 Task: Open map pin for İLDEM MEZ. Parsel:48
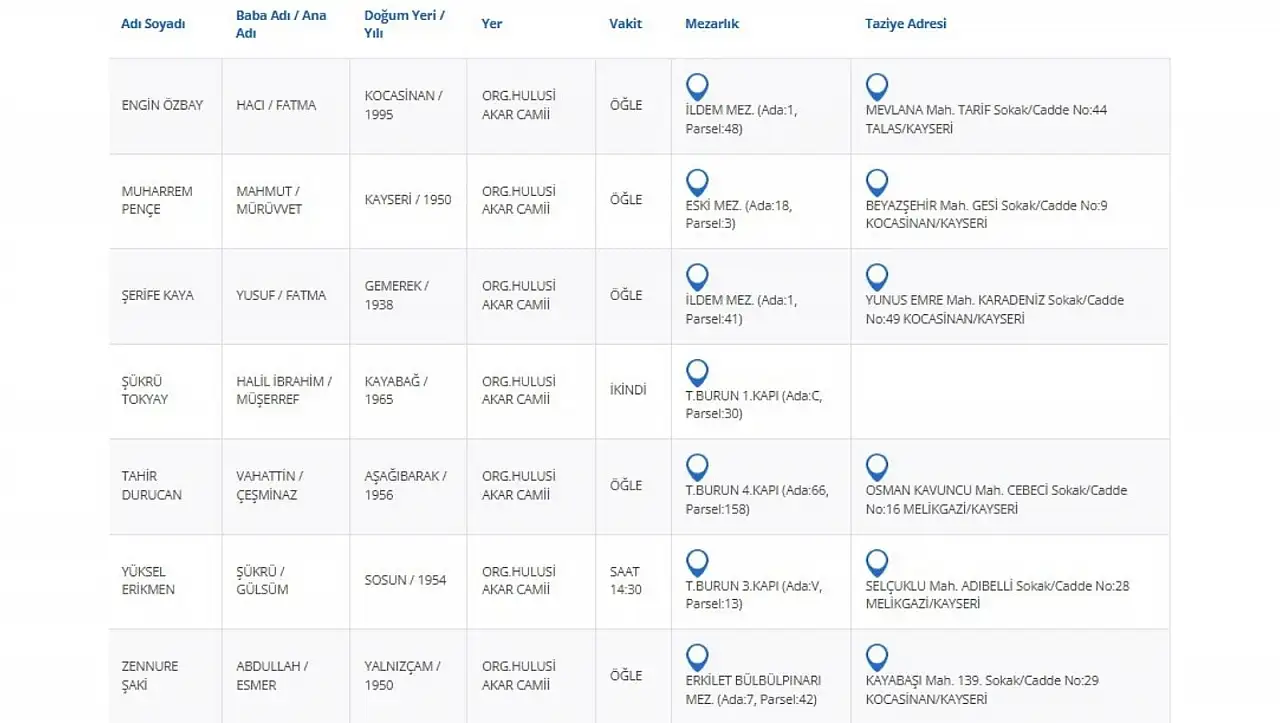[697, 87]
